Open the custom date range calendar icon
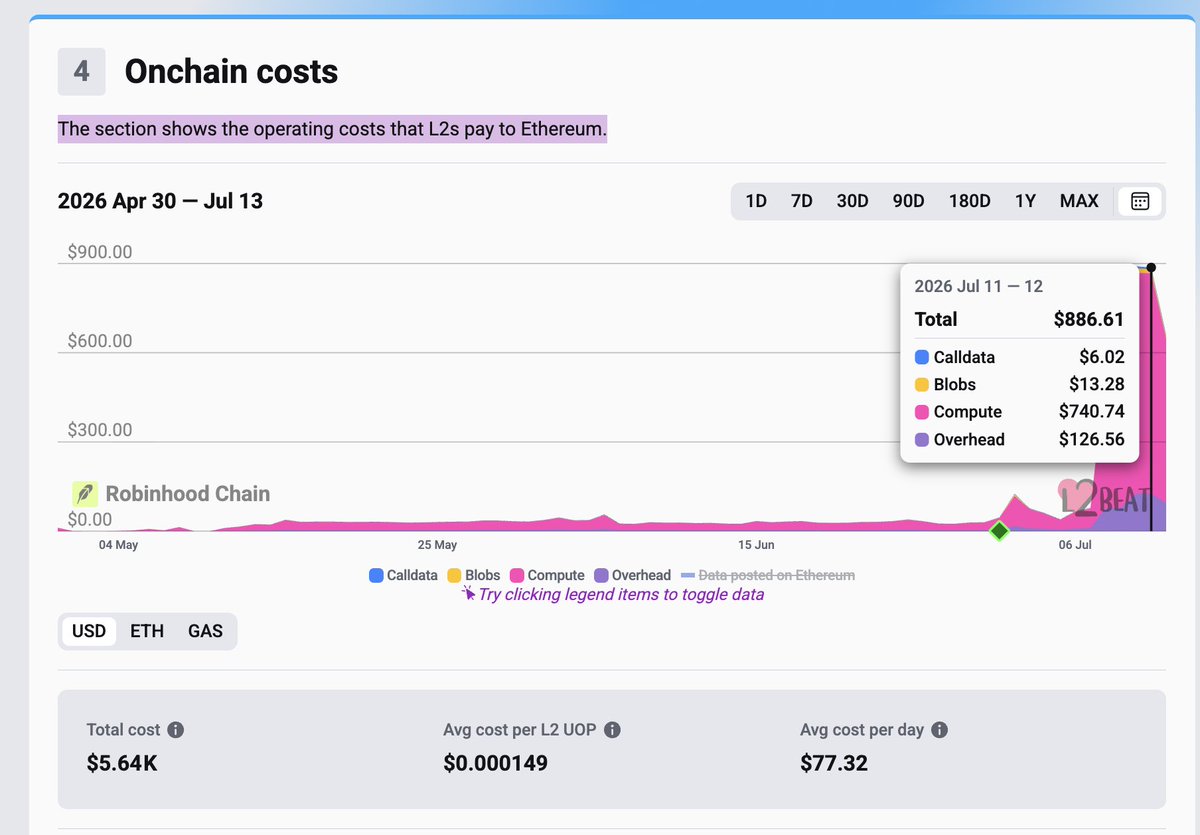1200x835 pixels. click(x=1140, y=201)
